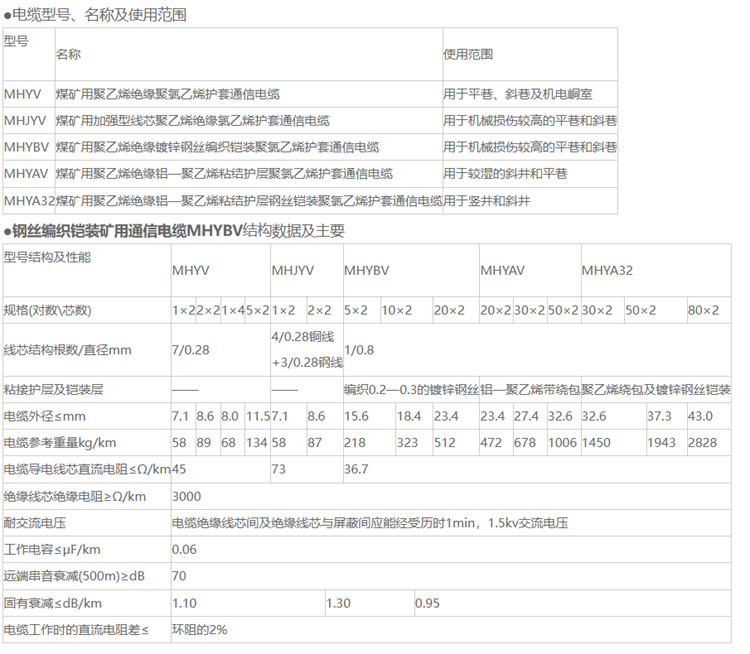The height and width of the screenshot is (654, 750).
Task: Click the MHYA32 model cell in first table
Action: click(29, 201)
